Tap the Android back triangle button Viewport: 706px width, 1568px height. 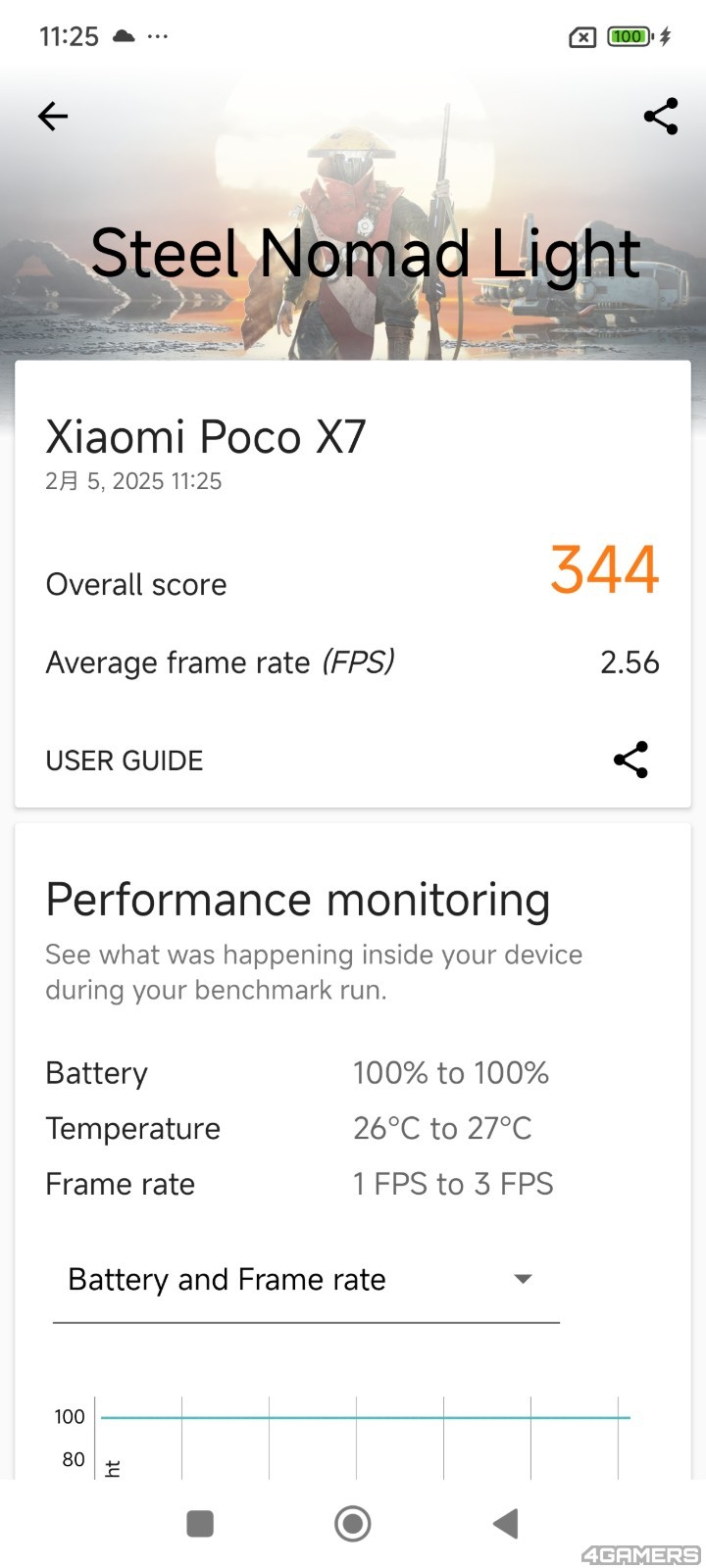(x=505, y=1524)
